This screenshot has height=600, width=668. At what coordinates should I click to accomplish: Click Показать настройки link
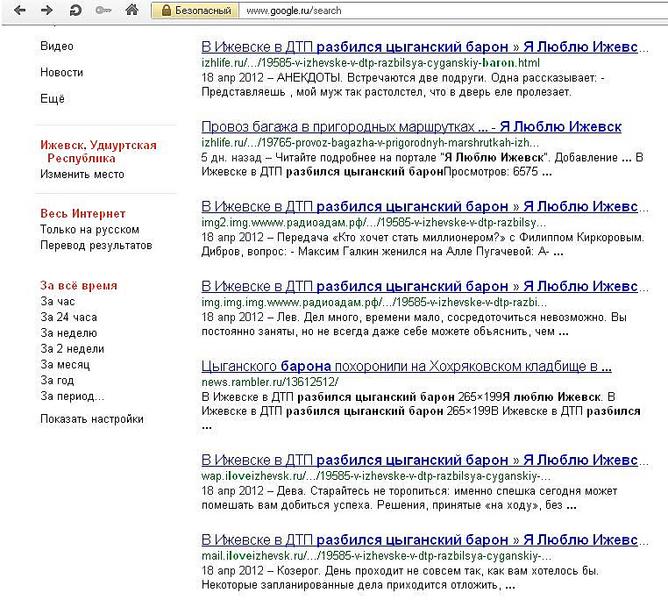[x=92, y=419]
